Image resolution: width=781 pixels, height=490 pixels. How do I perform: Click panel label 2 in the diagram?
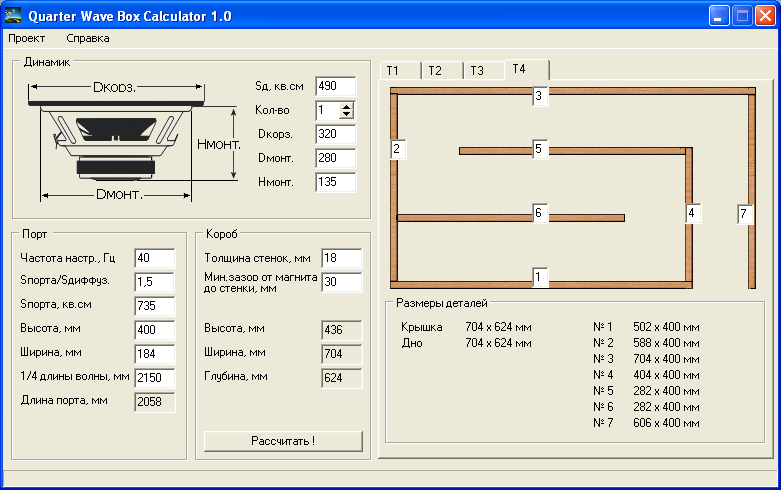pyautogui.click(x=398, y=149)
